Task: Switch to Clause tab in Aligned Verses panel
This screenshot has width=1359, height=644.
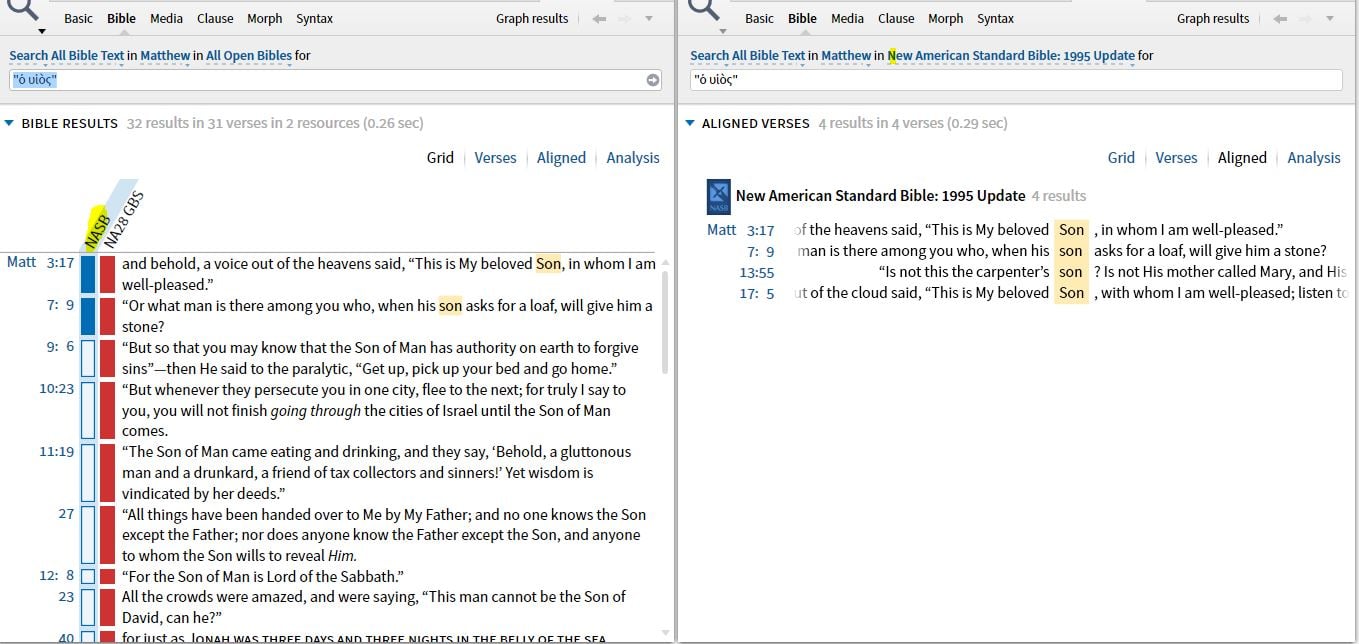Action: (896, 19)
